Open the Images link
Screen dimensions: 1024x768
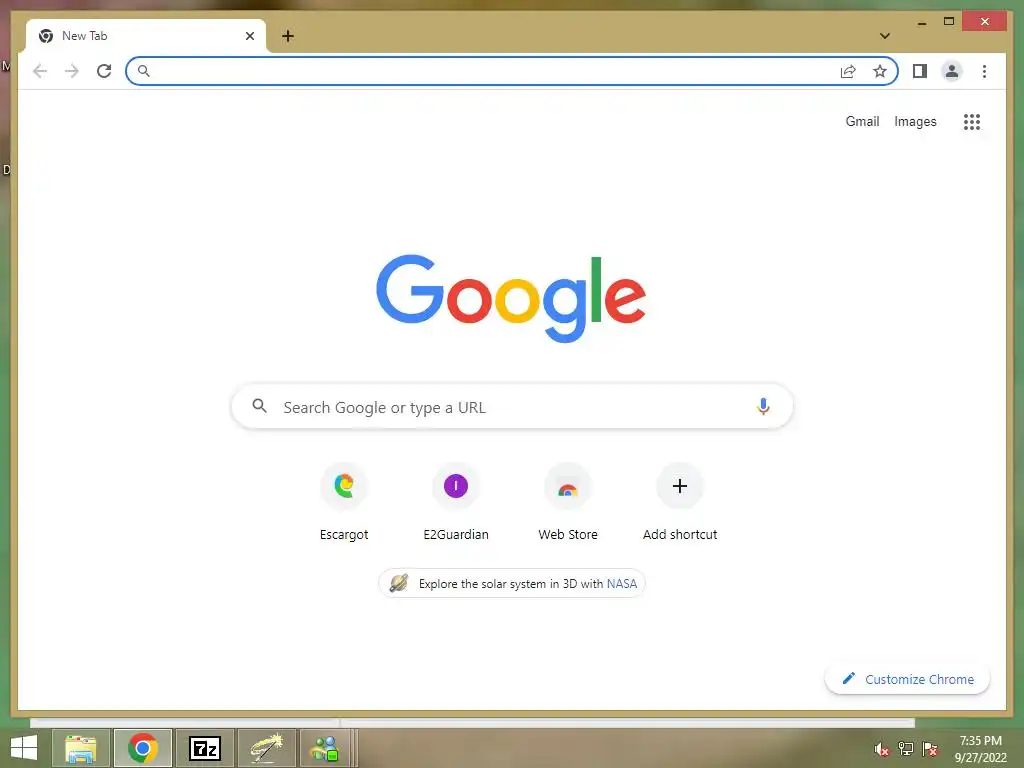tap(915, 121)
